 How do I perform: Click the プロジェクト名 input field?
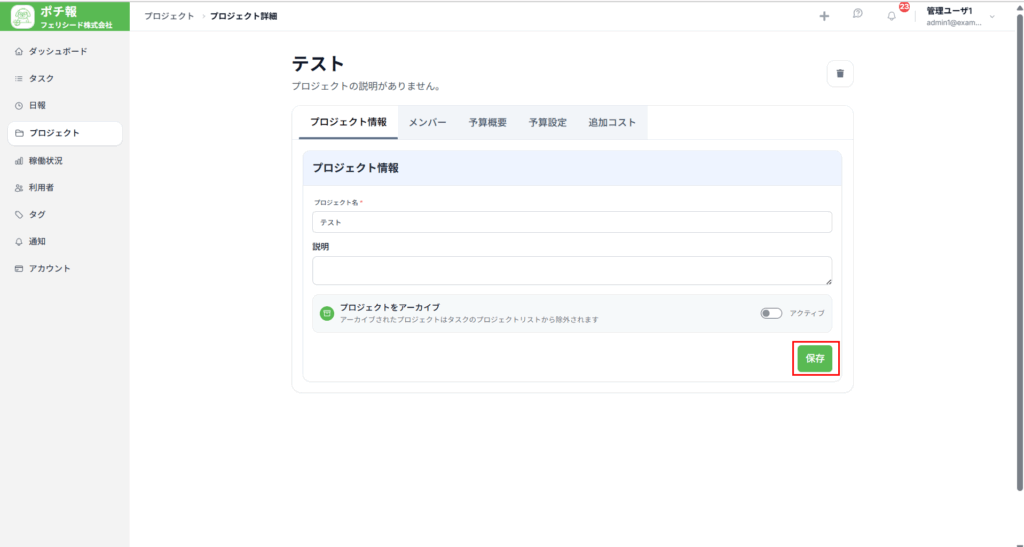click(572, 222)
